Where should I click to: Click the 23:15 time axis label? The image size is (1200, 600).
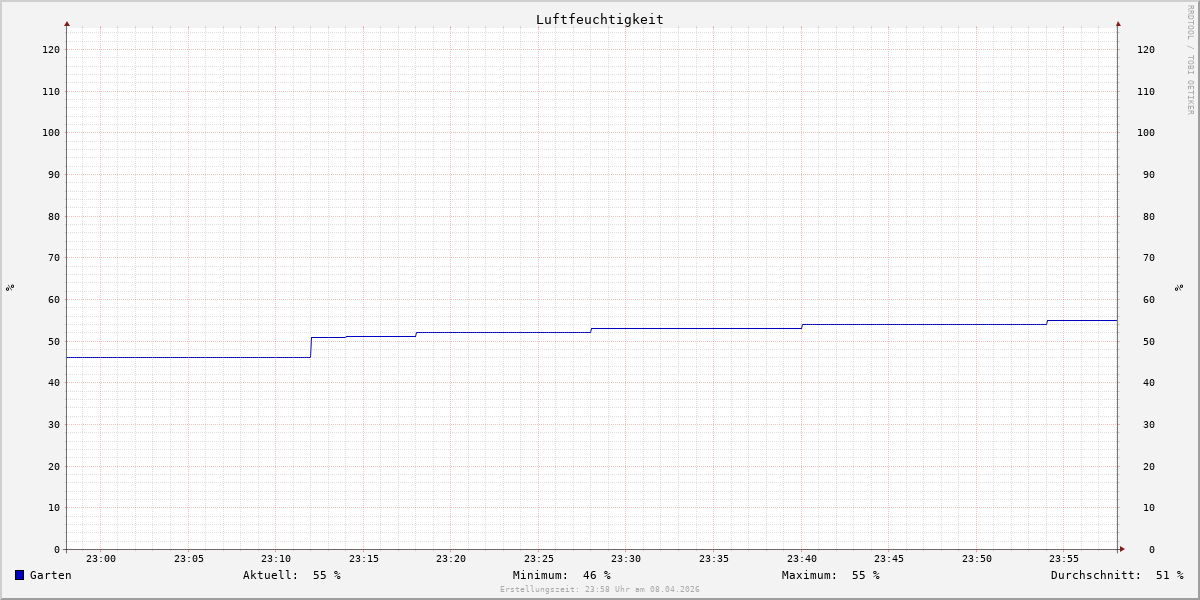tap(364, 559)
